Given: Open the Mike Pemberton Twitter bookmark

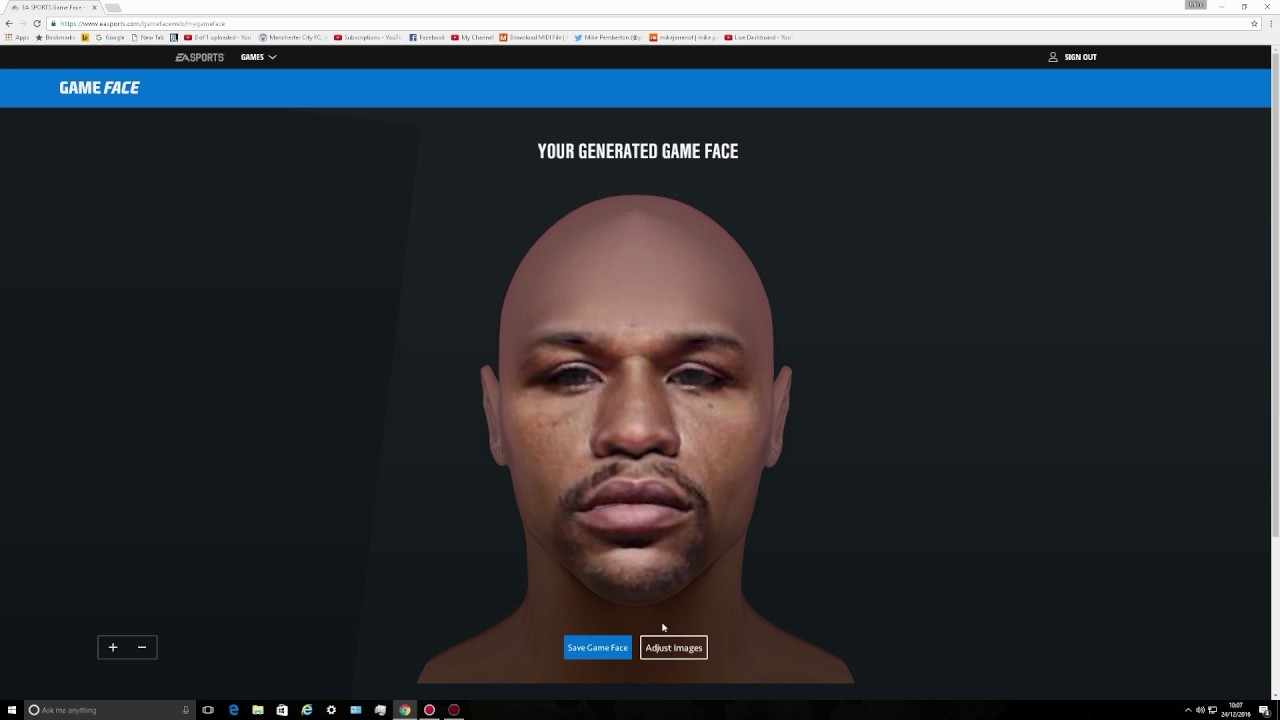Looking at the screenshot, I should (x=608, y=38).
